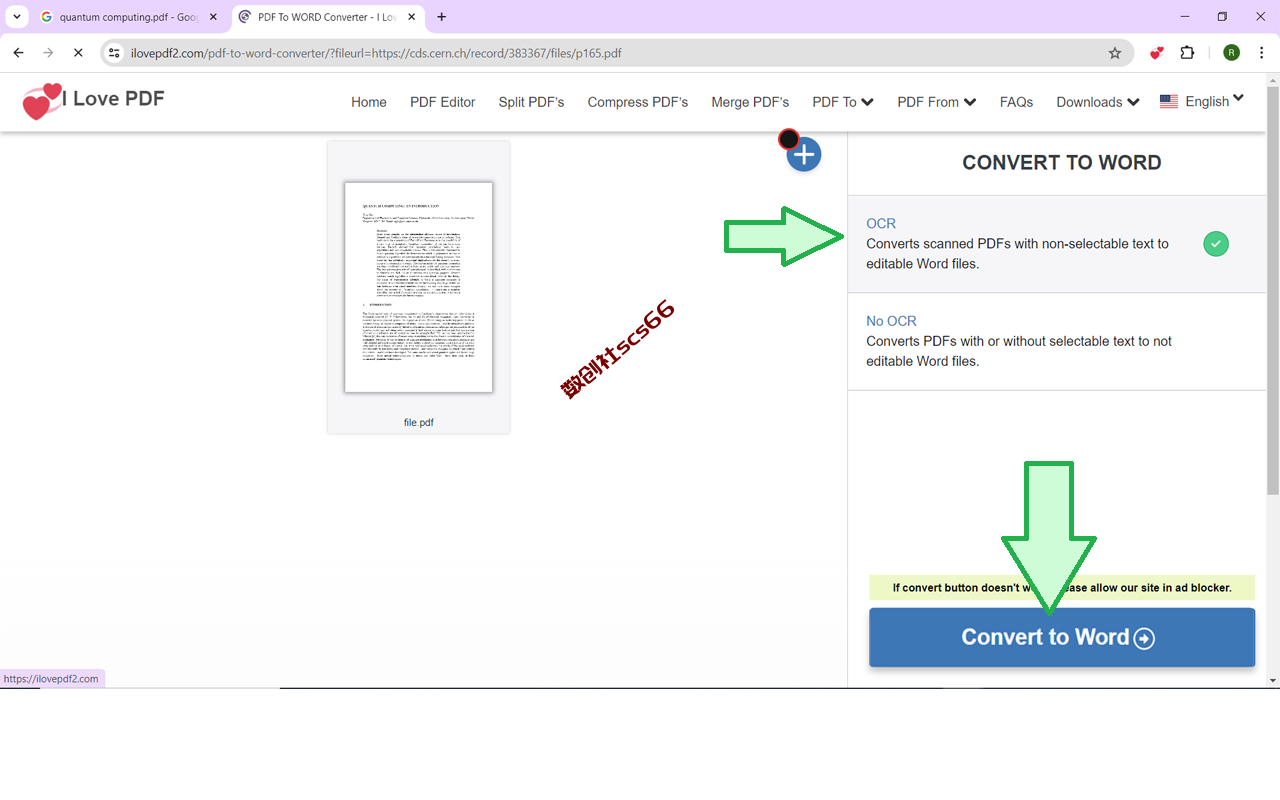
Task: Open the Home menu item
Action: [x=369, y=102]
